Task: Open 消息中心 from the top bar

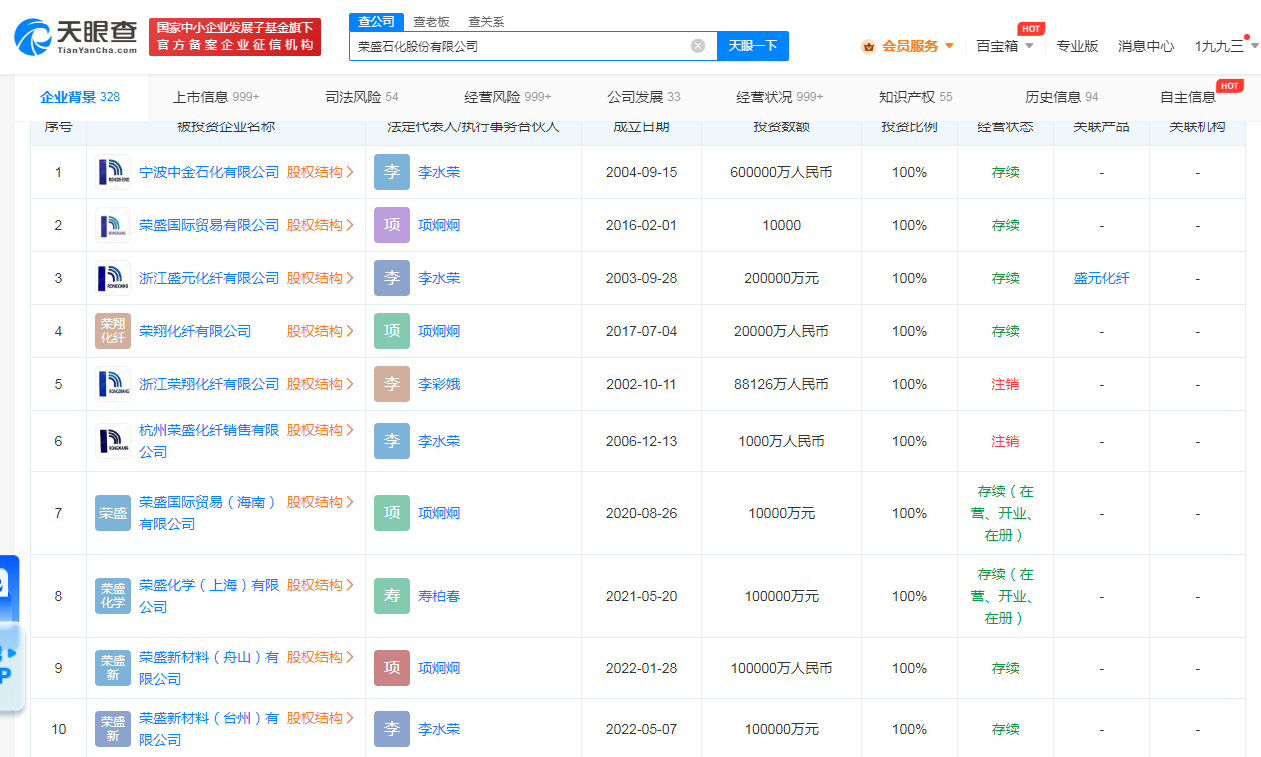Action: tap(1146, 45)
